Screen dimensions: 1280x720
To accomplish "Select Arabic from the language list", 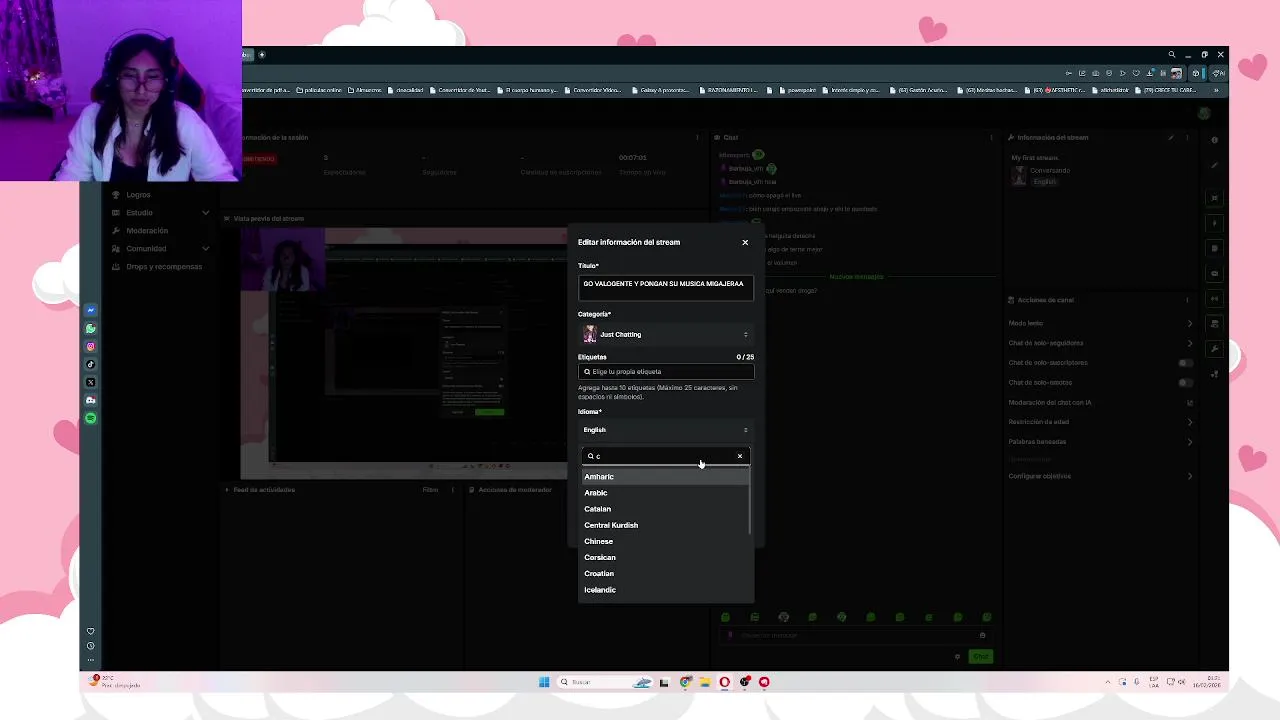I will (665, 493).
